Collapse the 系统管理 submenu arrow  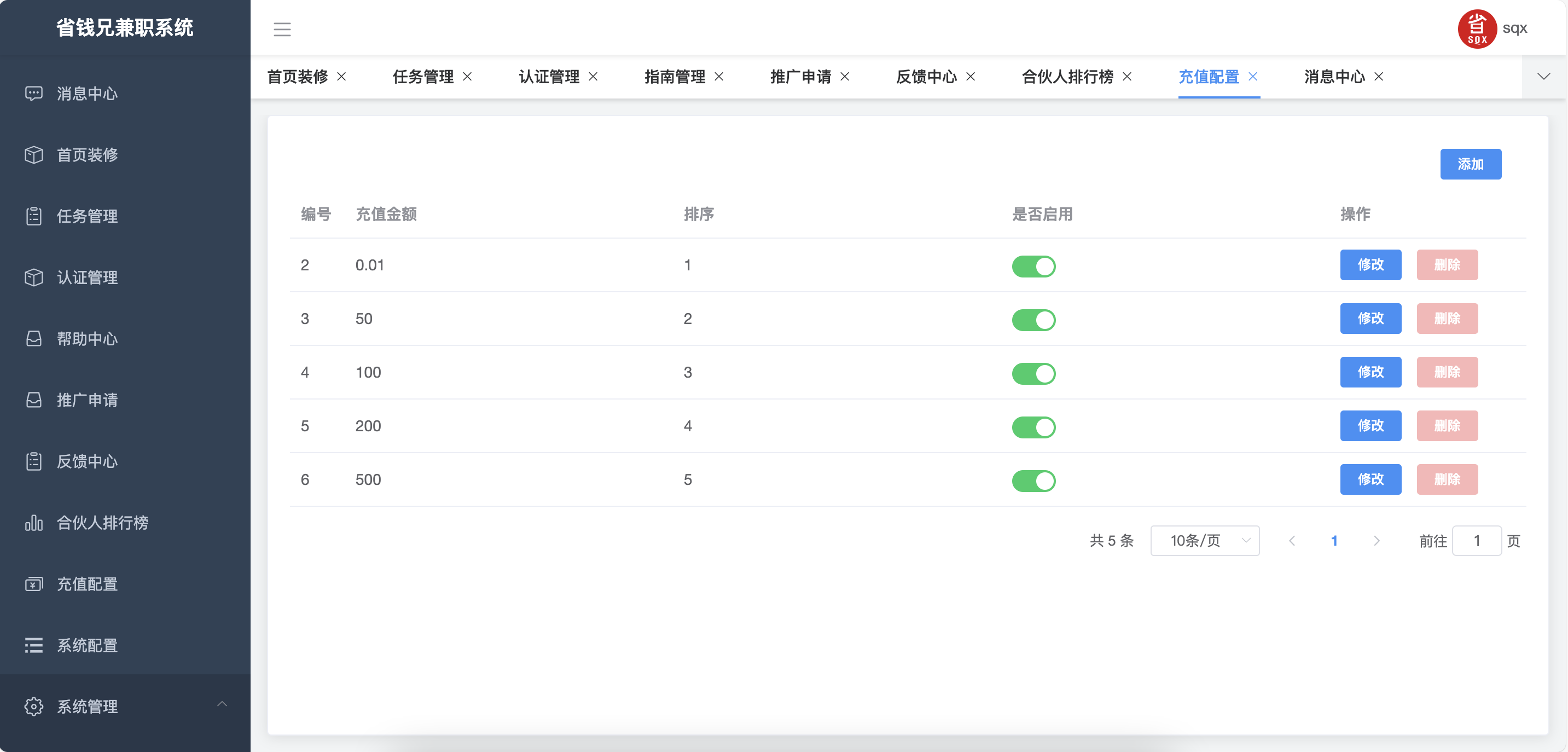point(222,704)
